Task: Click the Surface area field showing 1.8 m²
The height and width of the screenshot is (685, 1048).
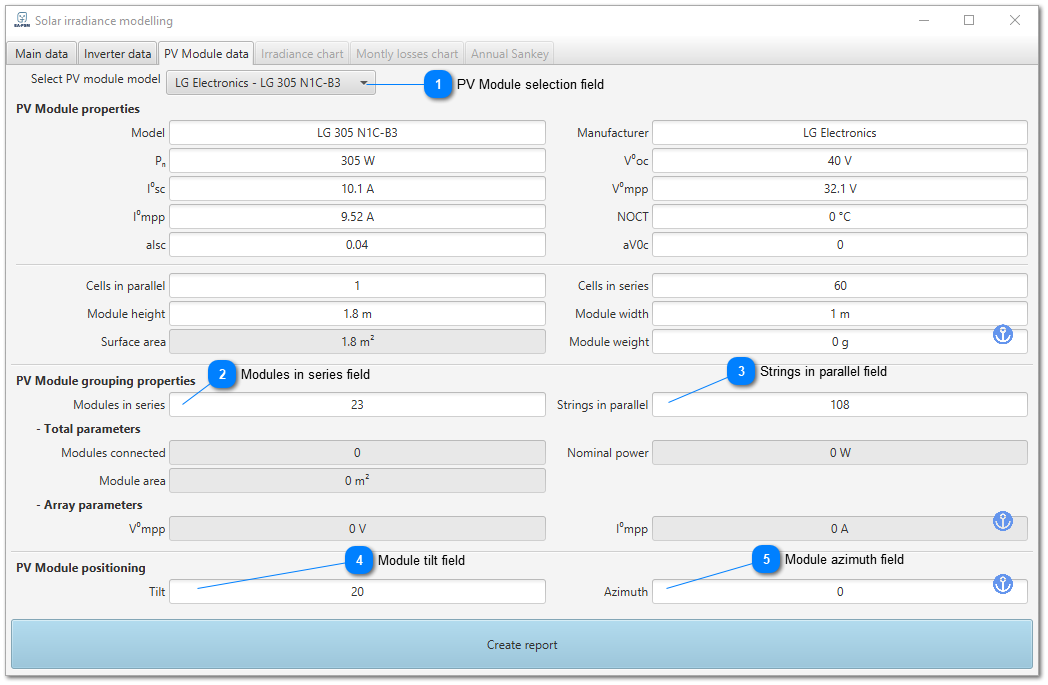Action: click(358, 341)
